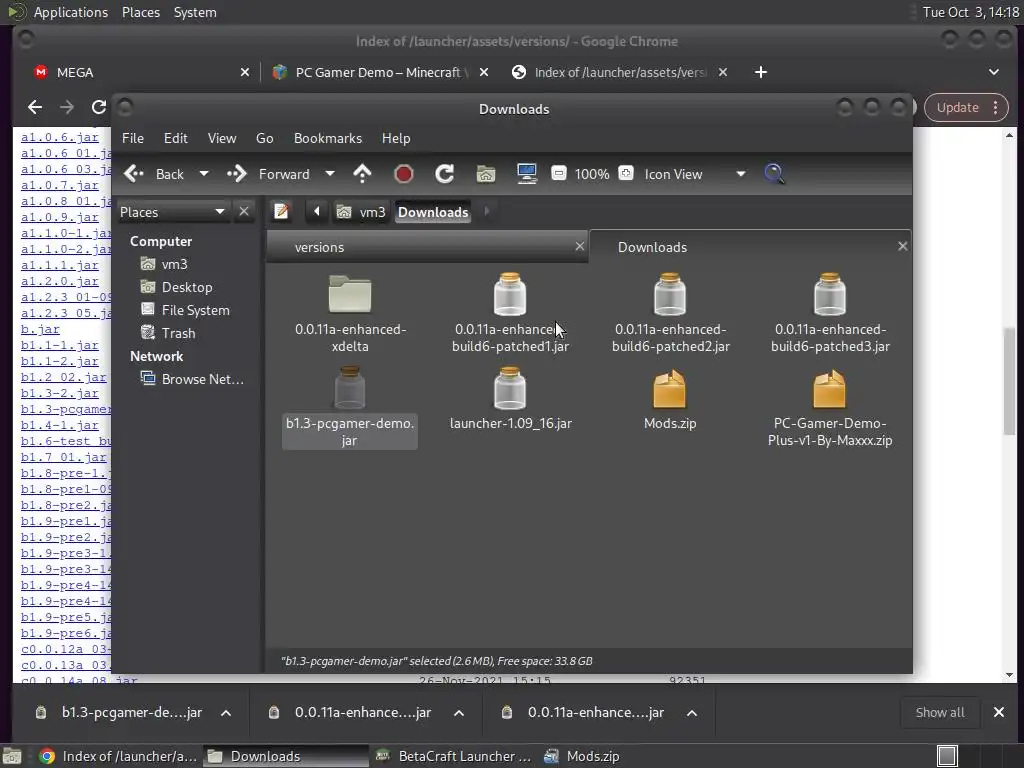
Task: Zoom in with the plus icon
Action: (626, 173)
